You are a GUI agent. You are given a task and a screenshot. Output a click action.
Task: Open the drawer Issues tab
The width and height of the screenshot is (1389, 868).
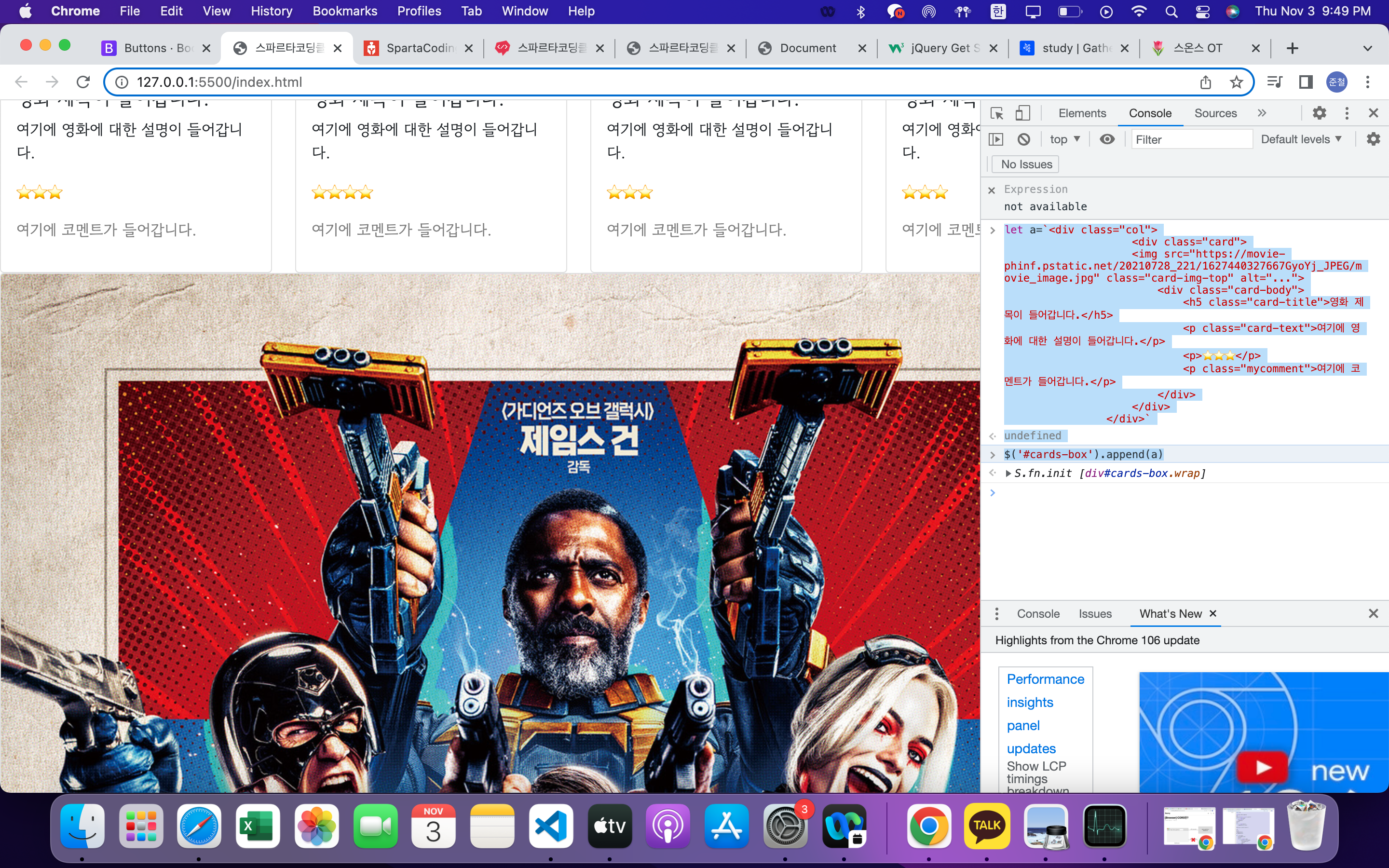click(x=1094, y=614)
